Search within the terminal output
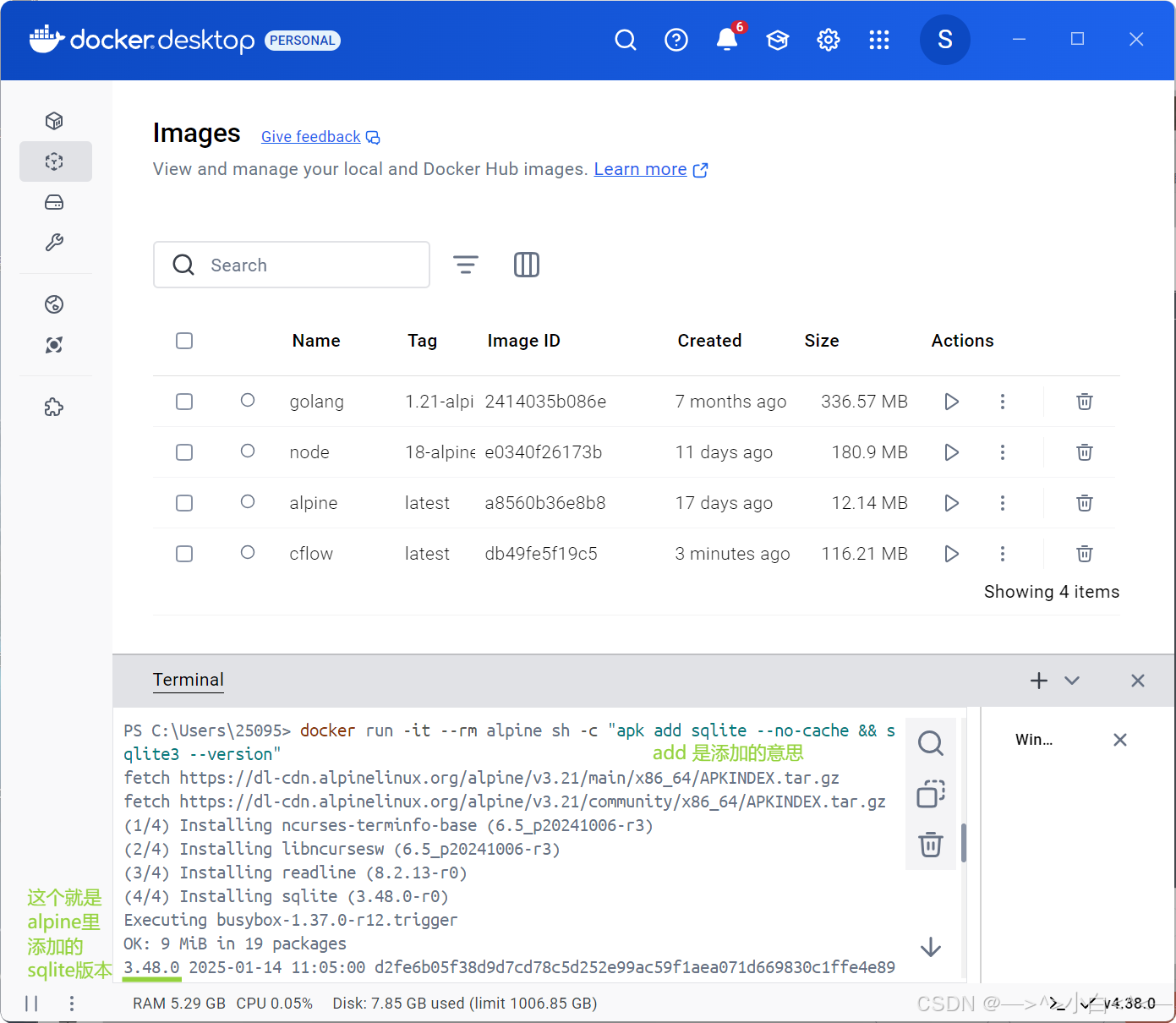1176x1023 pixels. pyautogui.click(x=930, y=743)
